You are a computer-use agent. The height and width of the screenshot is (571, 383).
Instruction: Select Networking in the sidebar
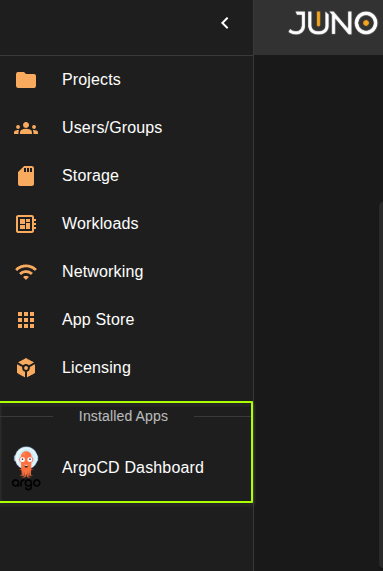(x=103, y=272)
